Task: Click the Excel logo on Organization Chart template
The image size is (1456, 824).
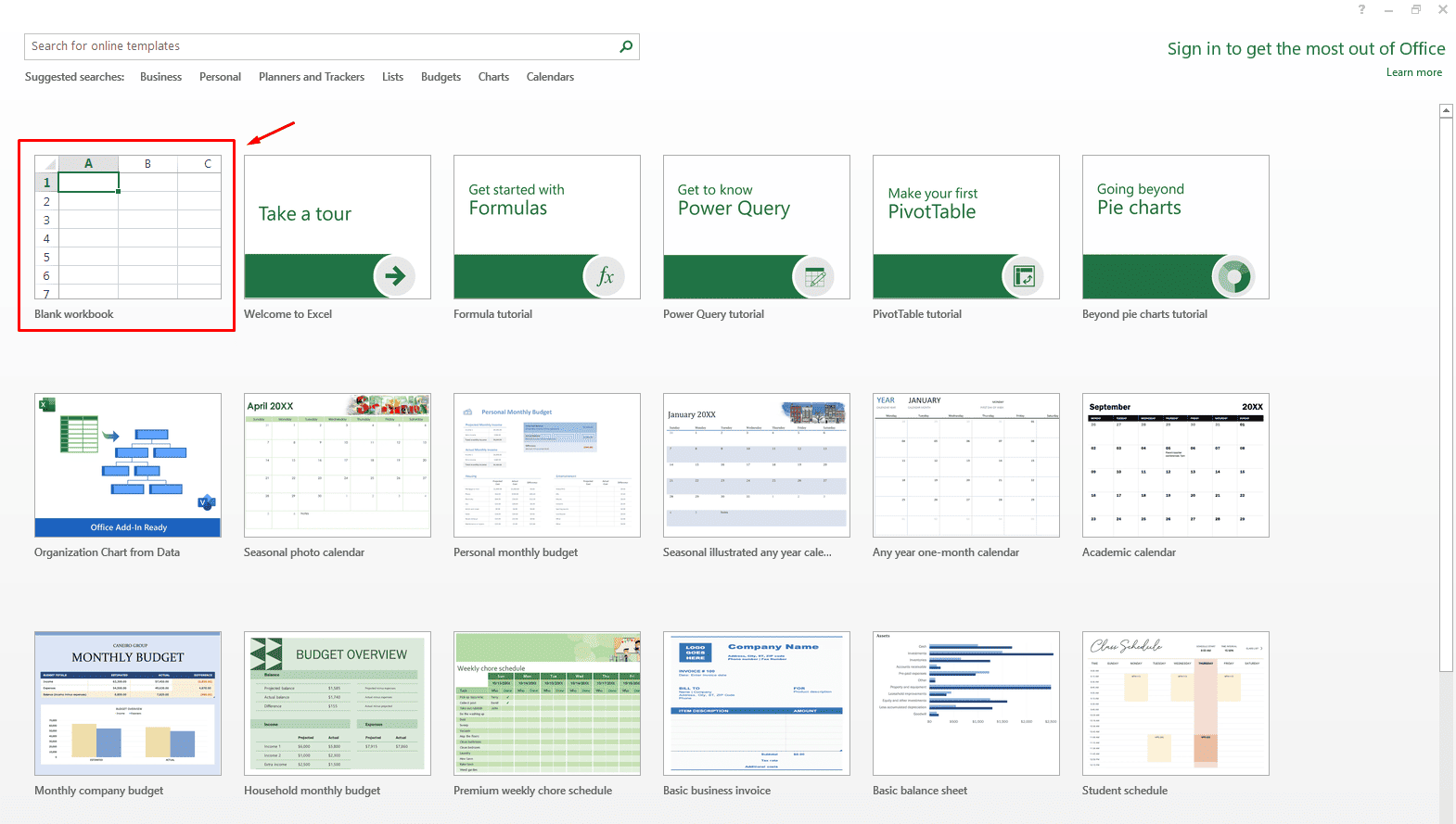Action: (46, 404)
